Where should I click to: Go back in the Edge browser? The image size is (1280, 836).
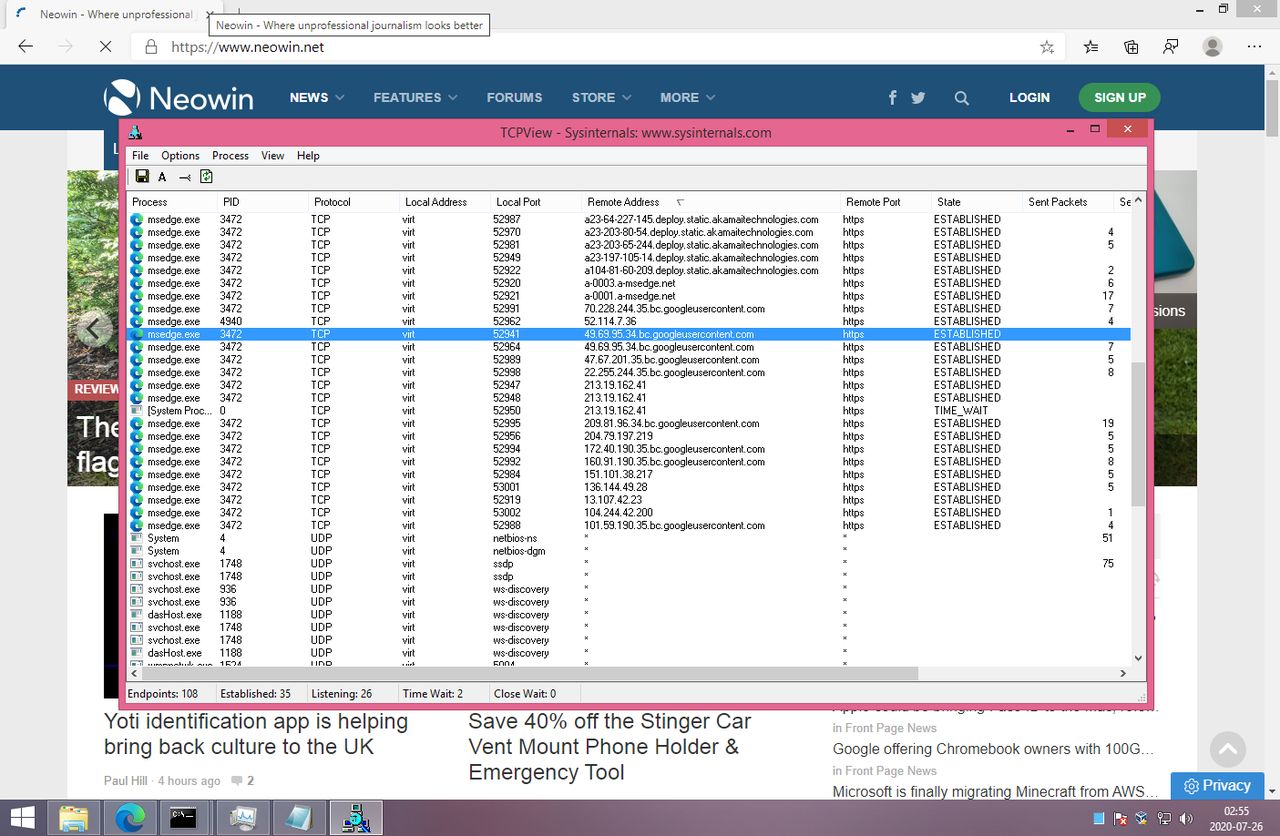(x=26, y=47)
